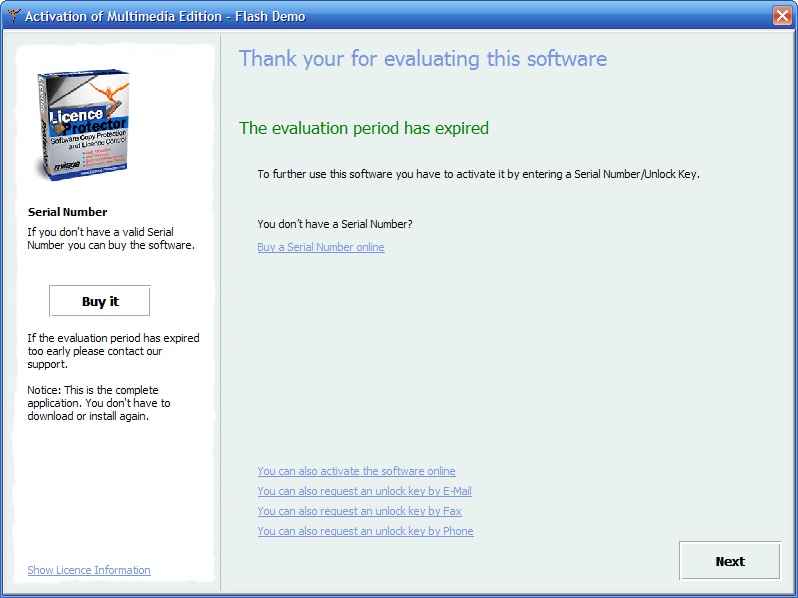Screen dimensions: 798x598
Task: Request an unlock key by Fax
Action: coord(359,511)
